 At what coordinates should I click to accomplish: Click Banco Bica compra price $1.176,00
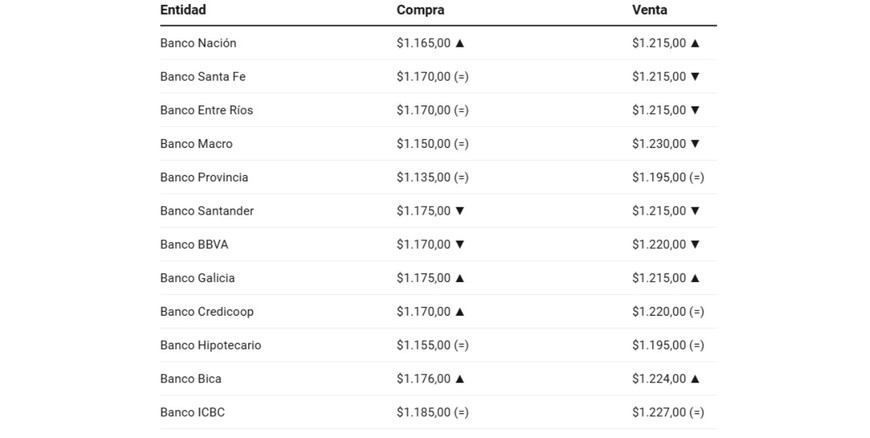tap(423, 379)
